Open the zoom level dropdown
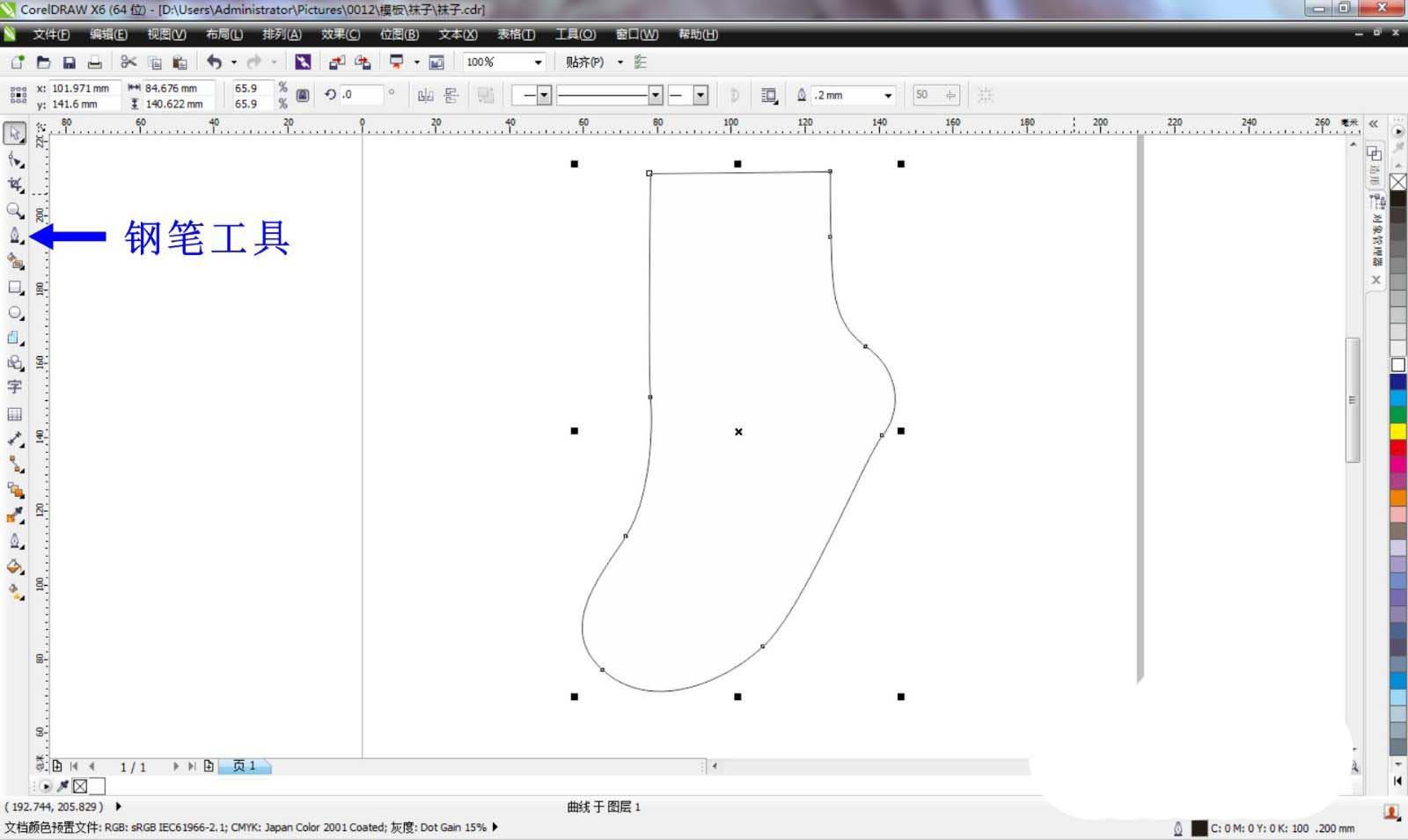Screen dimensions: 1408x840 click(537, 62)
